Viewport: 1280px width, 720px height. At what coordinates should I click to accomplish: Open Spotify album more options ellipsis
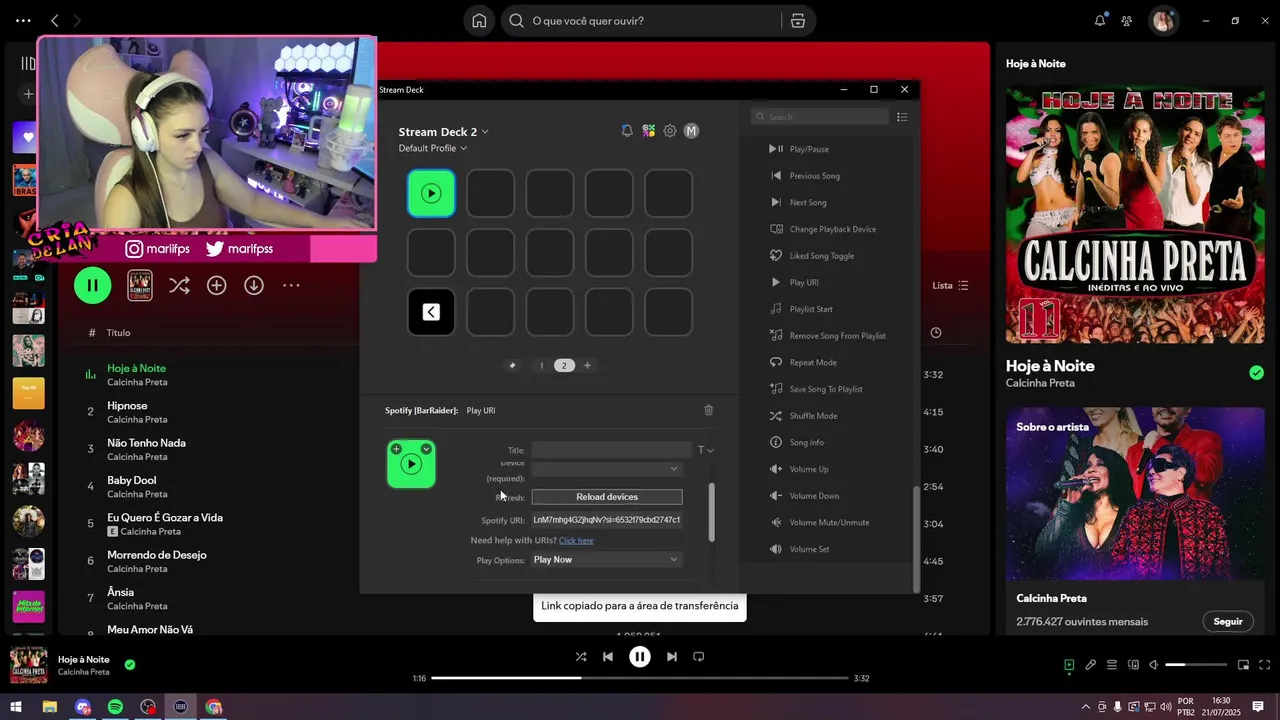[291, 286]
